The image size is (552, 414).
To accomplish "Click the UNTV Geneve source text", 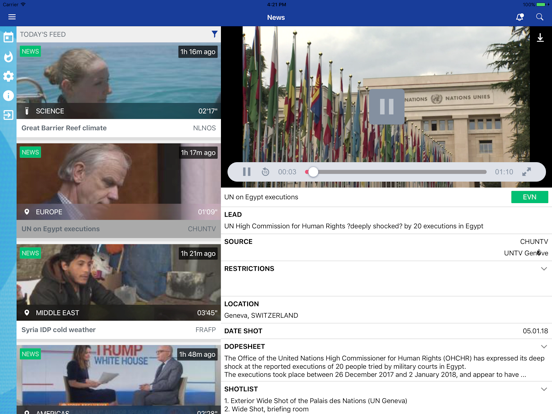I will pyautogui.click(x=526, y=253).
